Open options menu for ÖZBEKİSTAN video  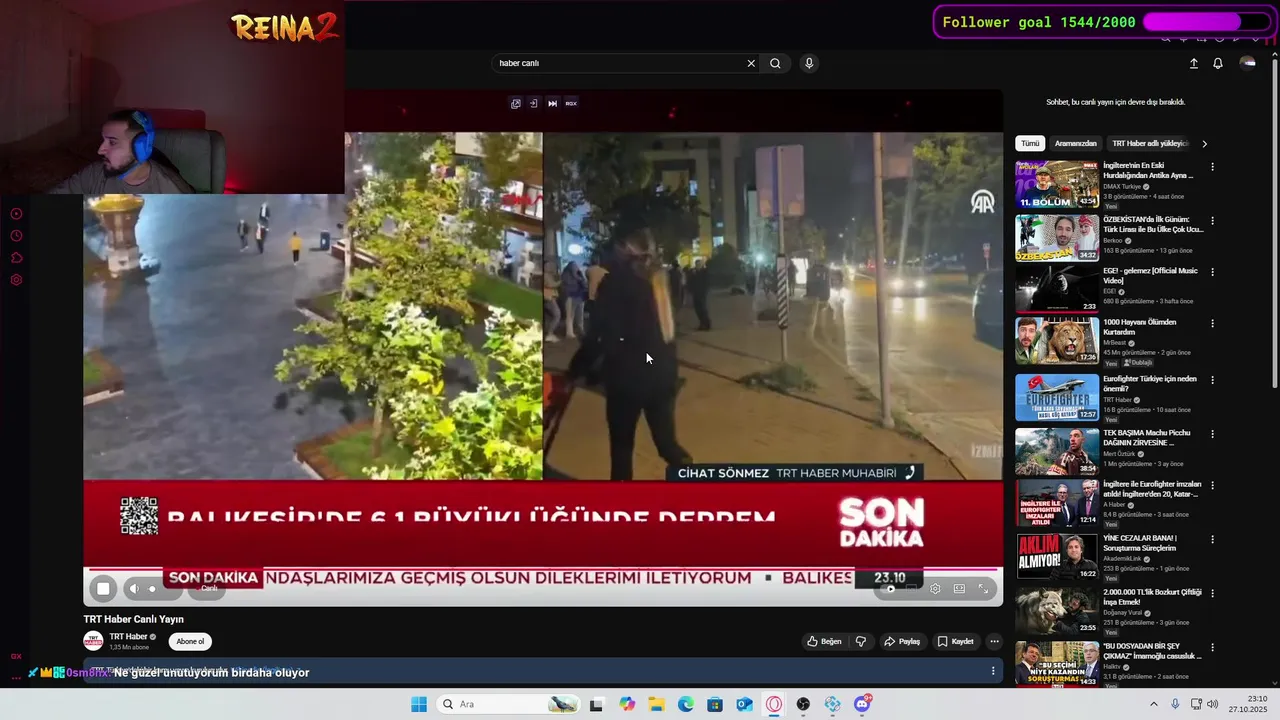pyautogui.click(x=1212, y=220)
